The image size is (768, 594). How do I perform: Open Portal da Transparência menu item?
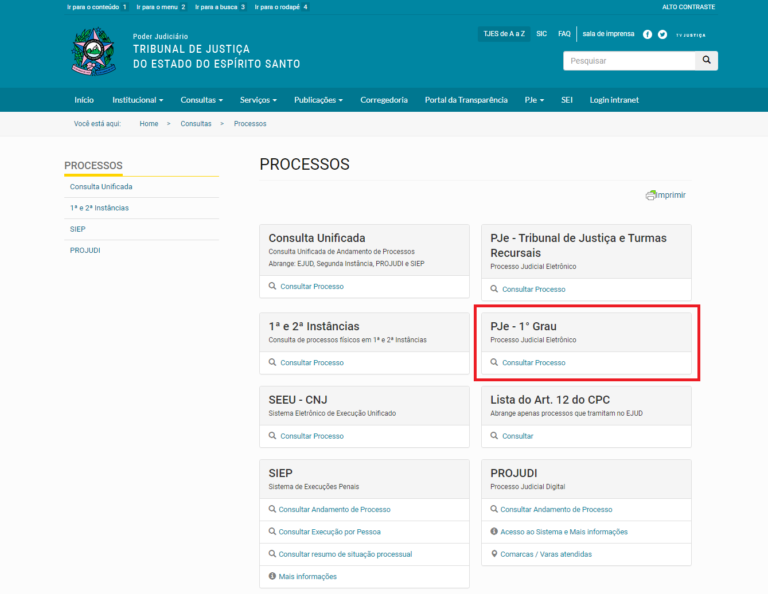coord(466,100)
